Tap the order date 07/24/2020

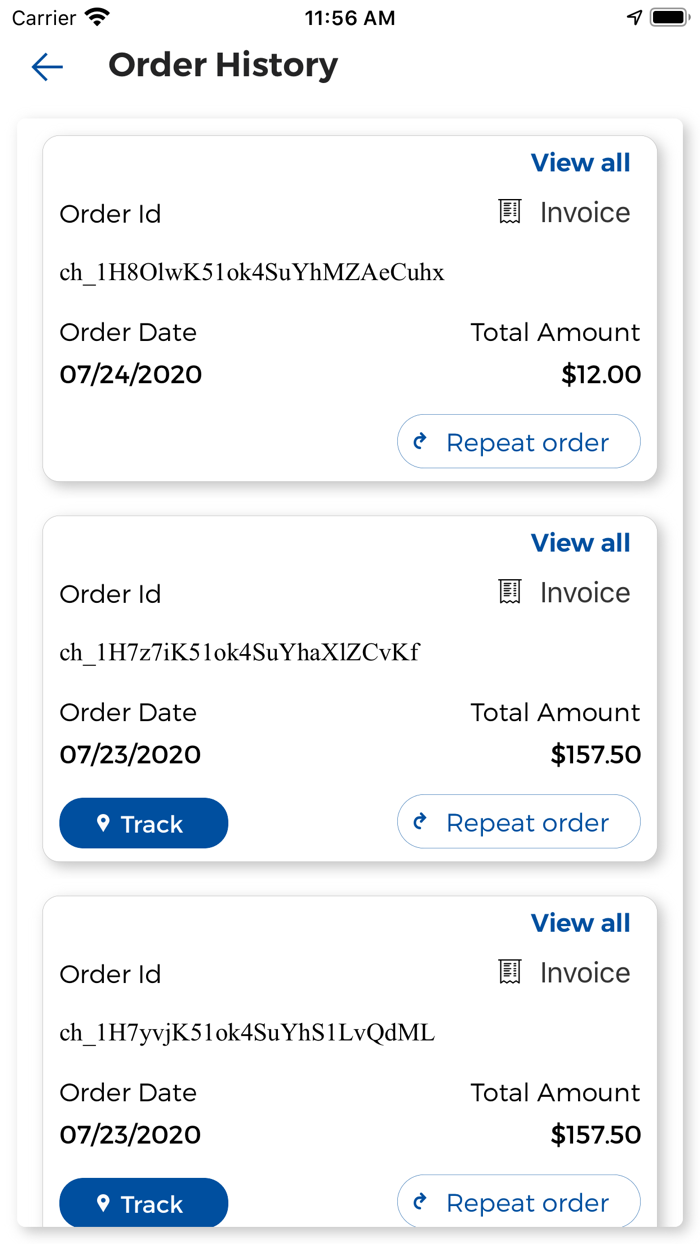click(x=130, y=374)
